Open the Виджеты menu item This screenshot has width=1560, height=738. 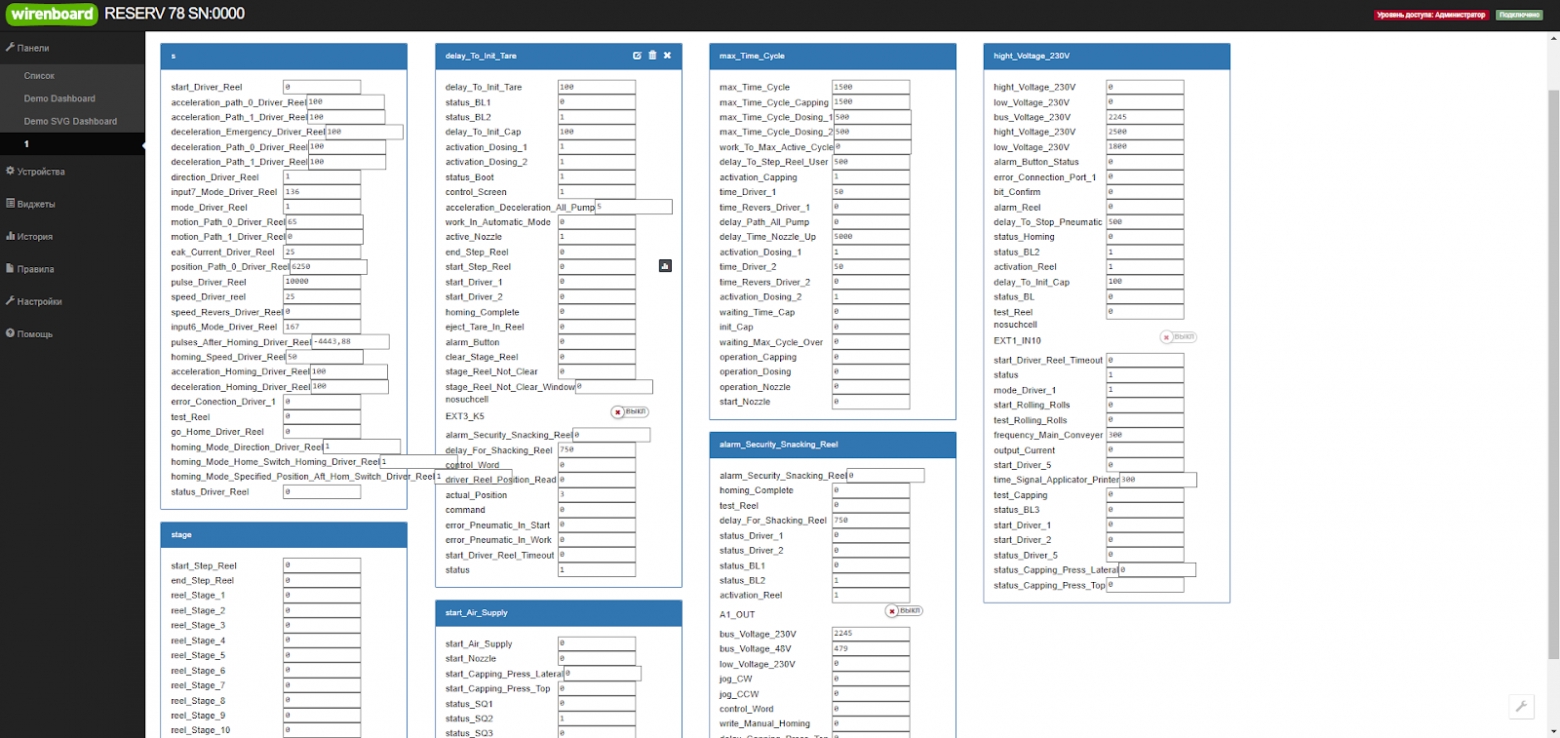[35, 204]
